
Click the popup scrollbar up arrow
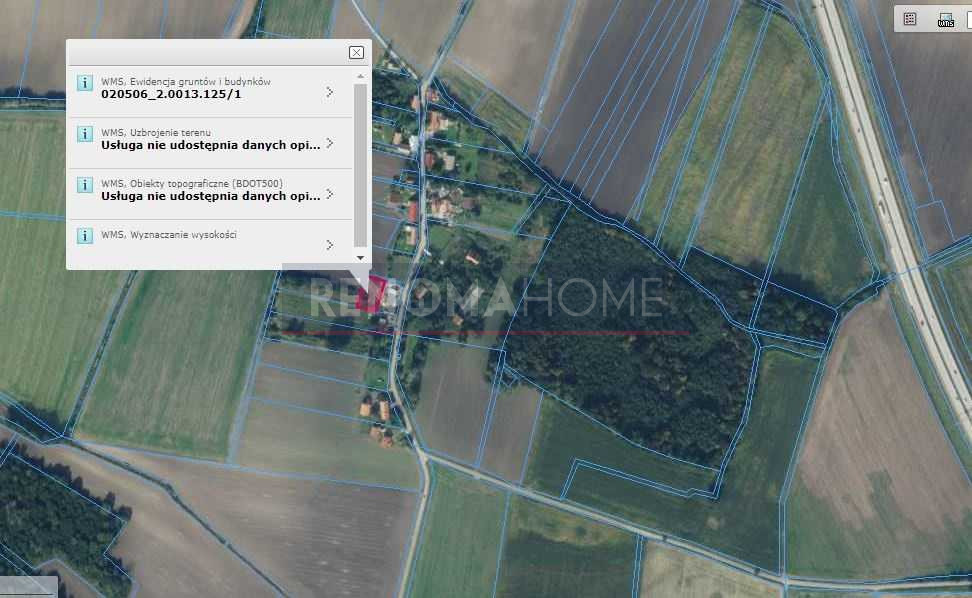pos(361,76)
